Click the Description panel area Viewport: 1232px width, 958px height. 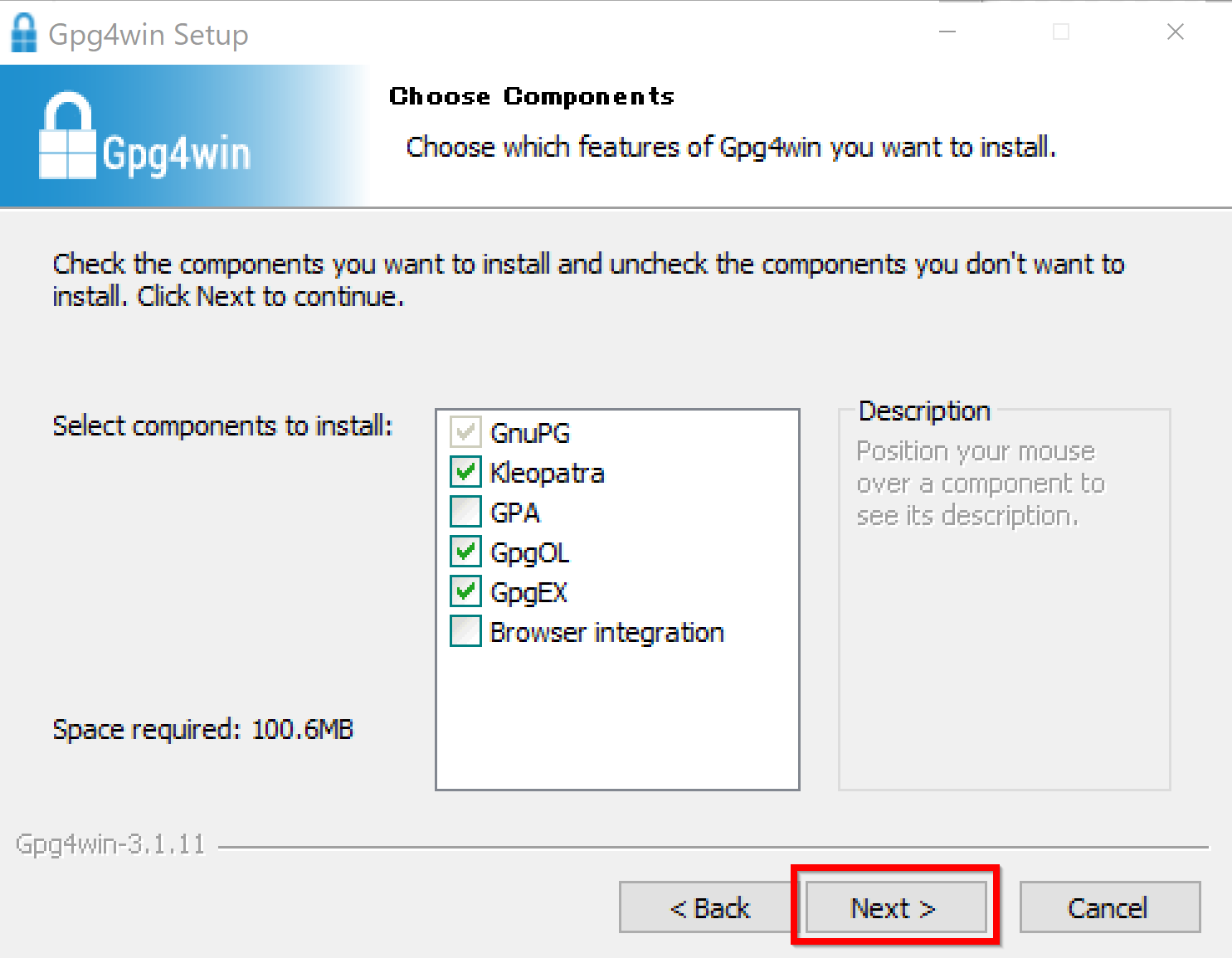click(x=1004, y=599)
